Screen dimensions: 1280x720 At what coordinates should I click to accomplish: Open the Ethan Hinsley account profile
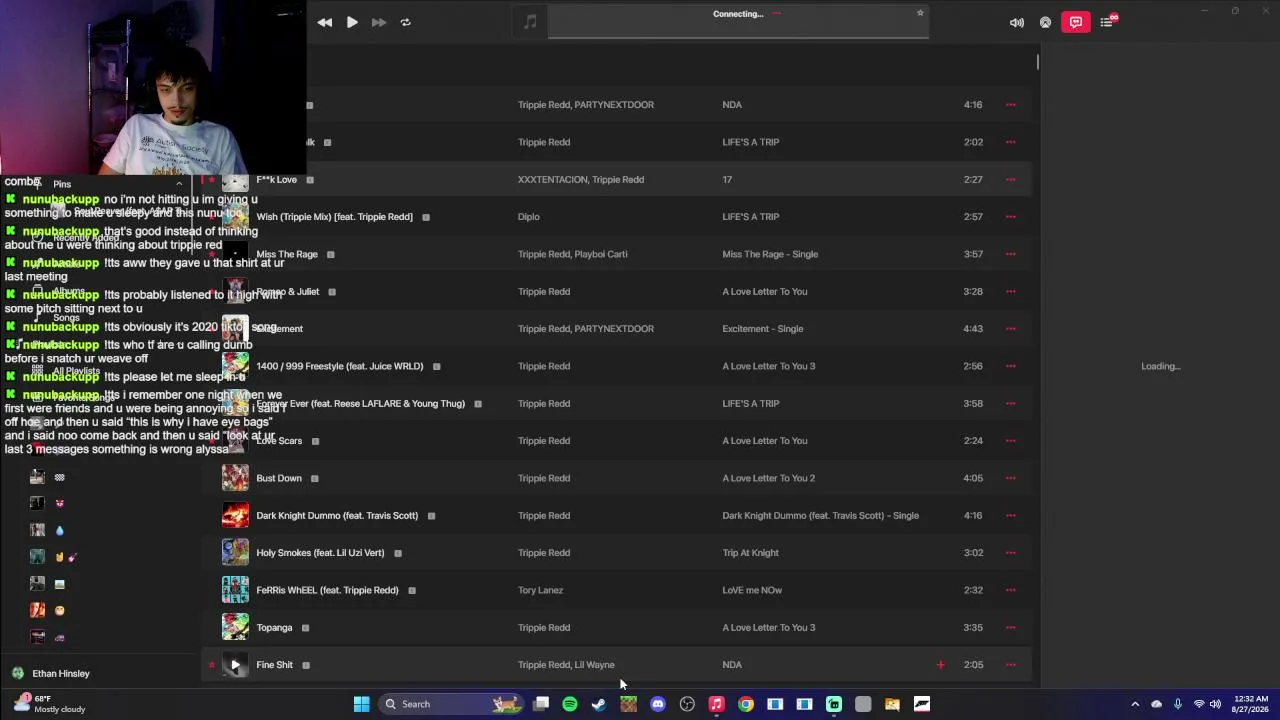pos(50,673)
